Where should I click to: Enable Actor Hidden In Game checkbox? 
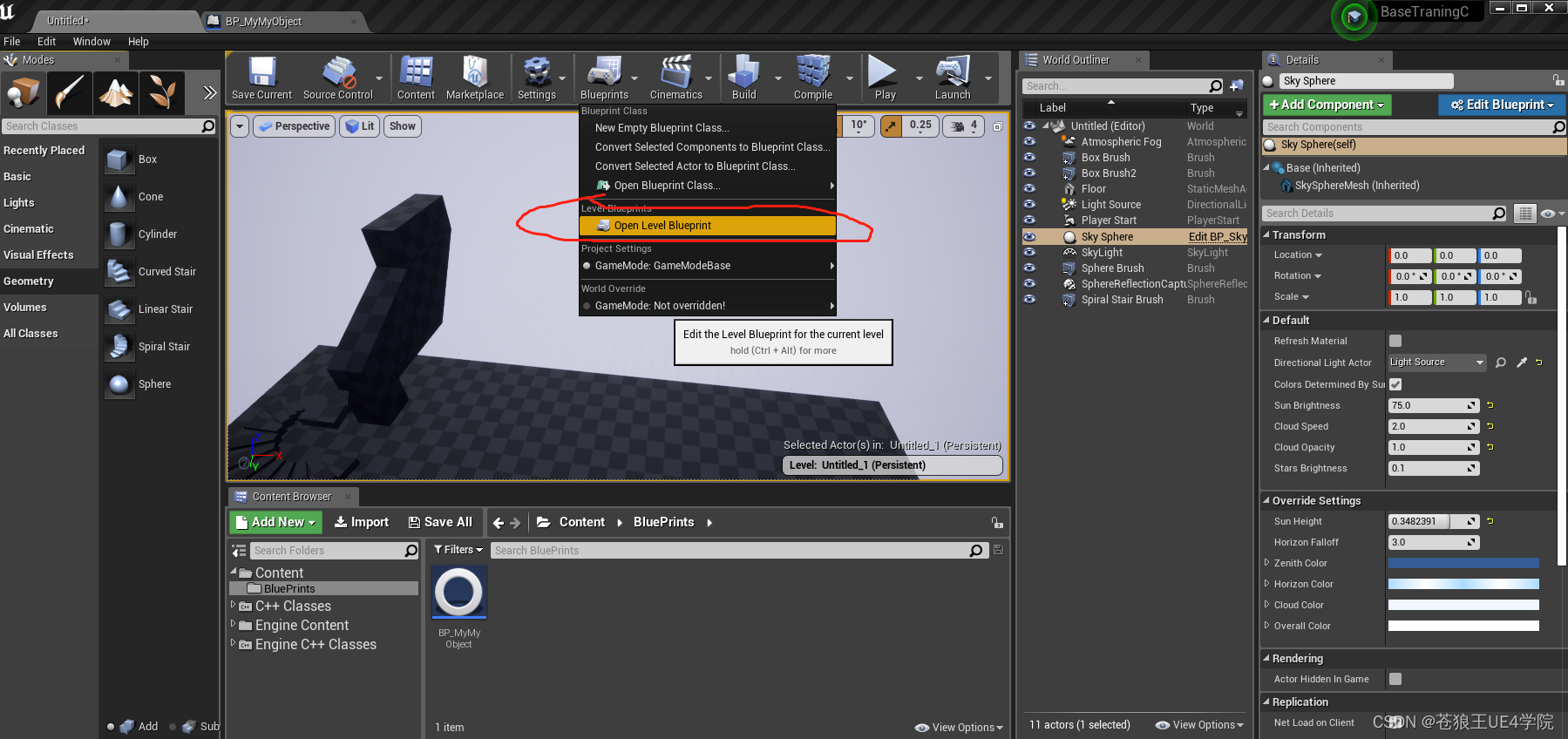click(x=1395, y=679)
